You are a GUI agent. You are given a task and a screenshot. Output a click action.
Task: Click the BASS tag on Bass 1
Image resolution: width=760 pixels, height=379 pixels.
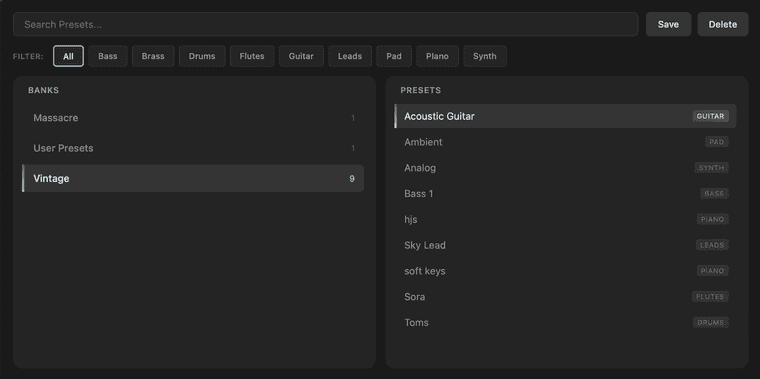tap(714, 193)
